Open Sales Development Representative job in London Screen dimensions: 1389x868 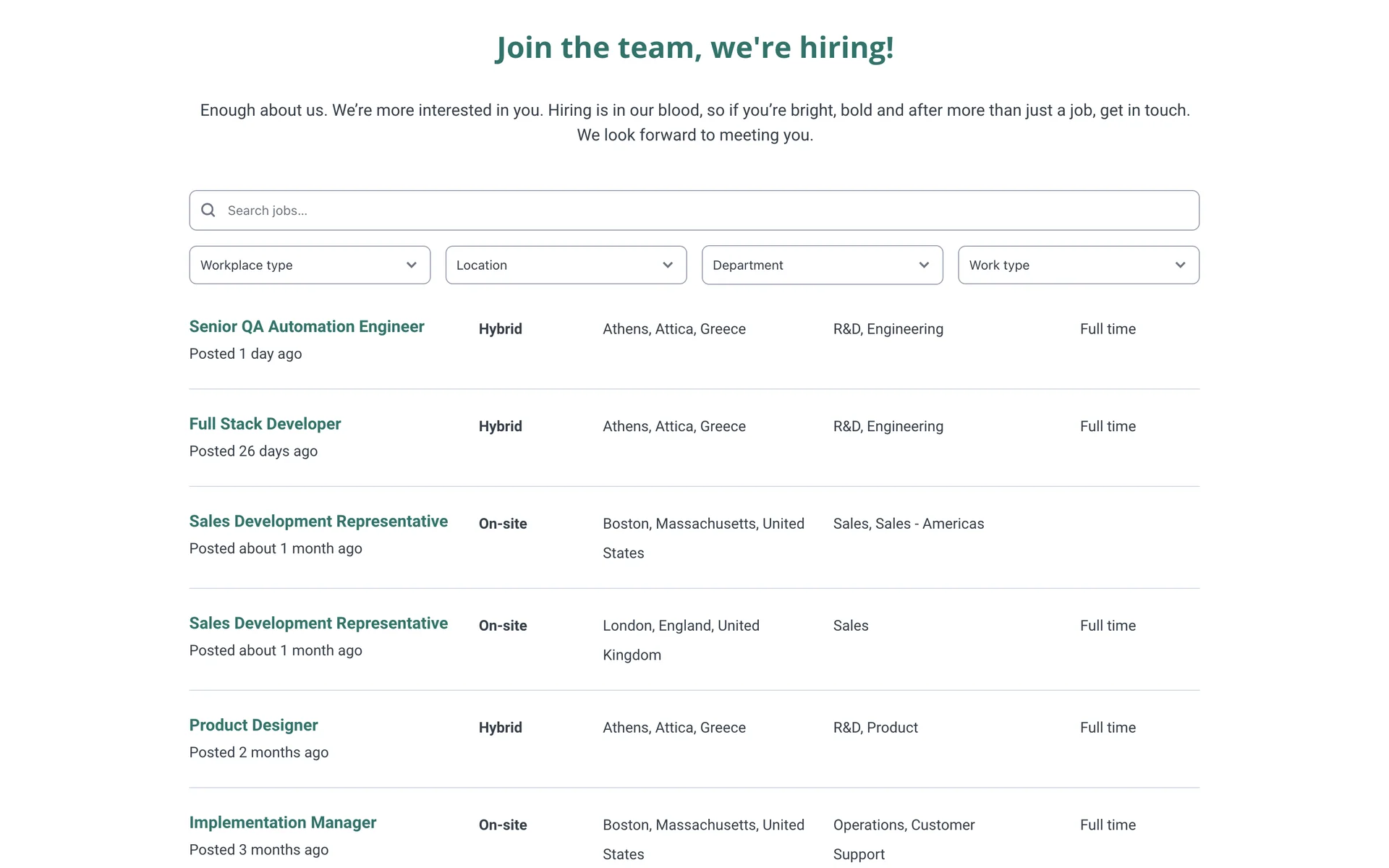coord(318,624)
